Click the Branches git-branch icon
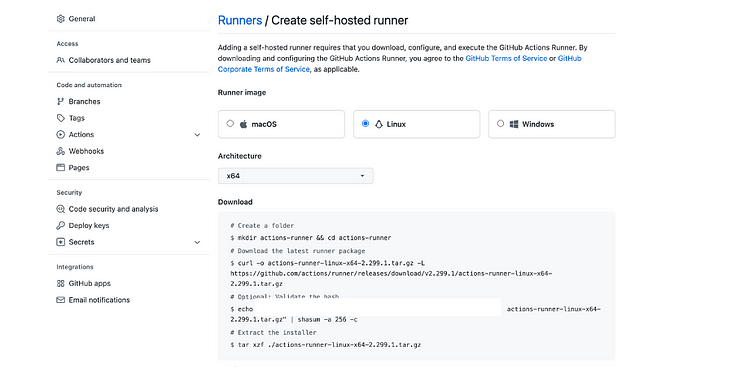This screenshot has width=736, height=368. tap(60, 101)
